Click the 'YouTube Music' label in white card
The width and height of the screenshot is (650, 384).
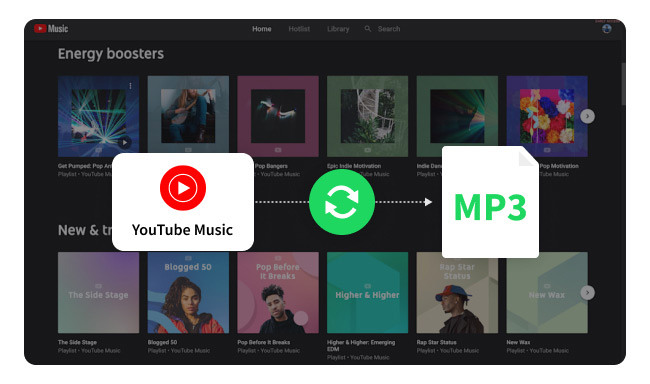tap(182, 230)
